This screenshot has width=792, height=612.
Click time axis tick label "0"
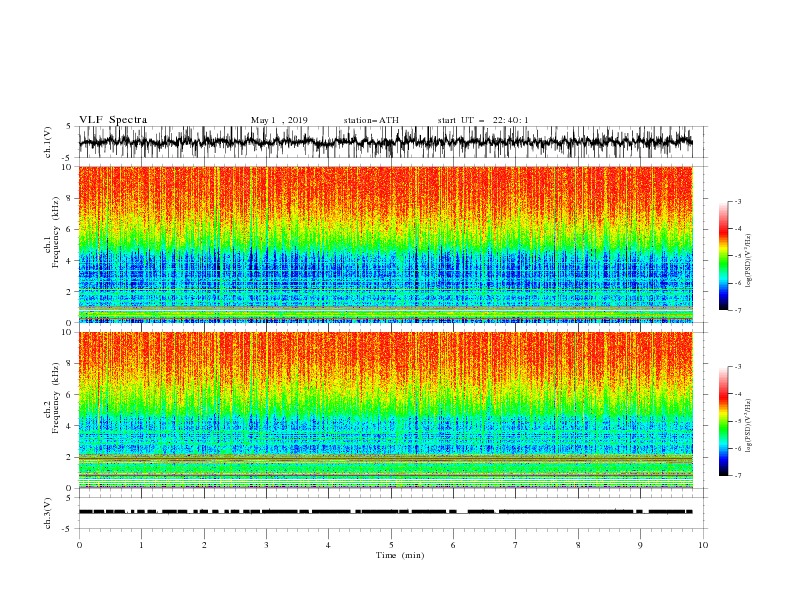click(79, 545)
